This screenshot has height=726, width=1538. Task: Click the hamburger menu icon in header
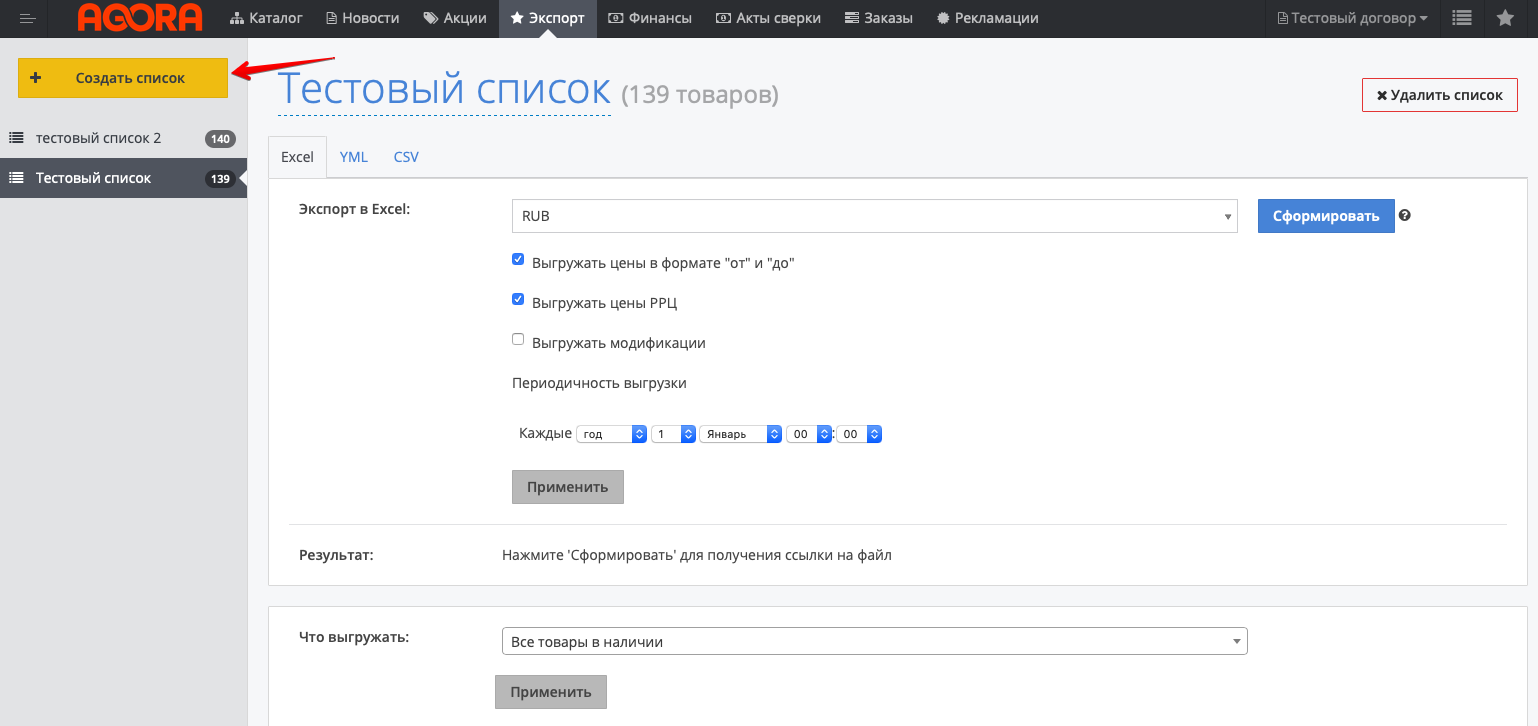pos(27,18)
